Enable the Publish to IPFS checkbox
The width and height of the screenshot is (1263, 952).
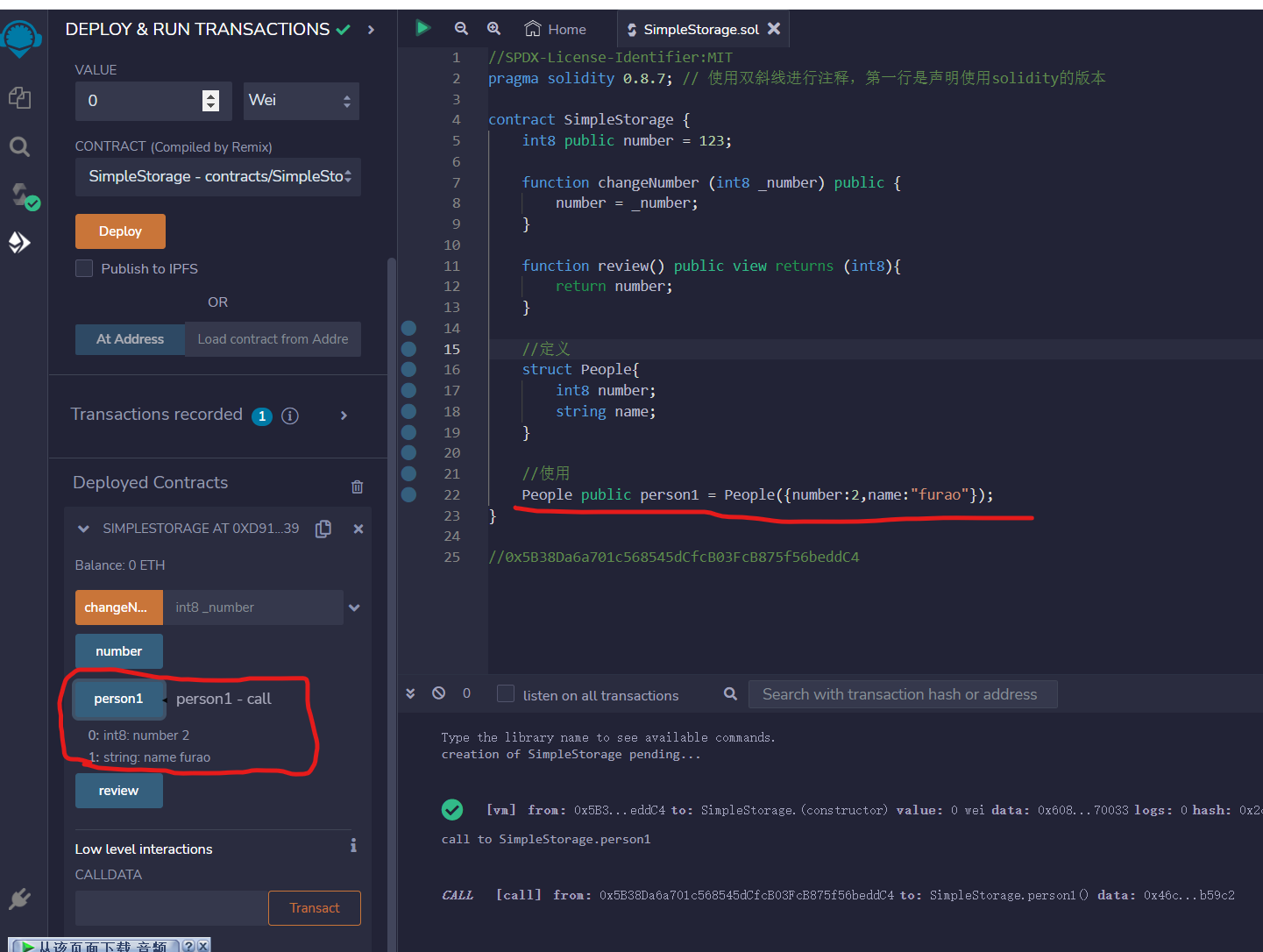pos(84,268)
